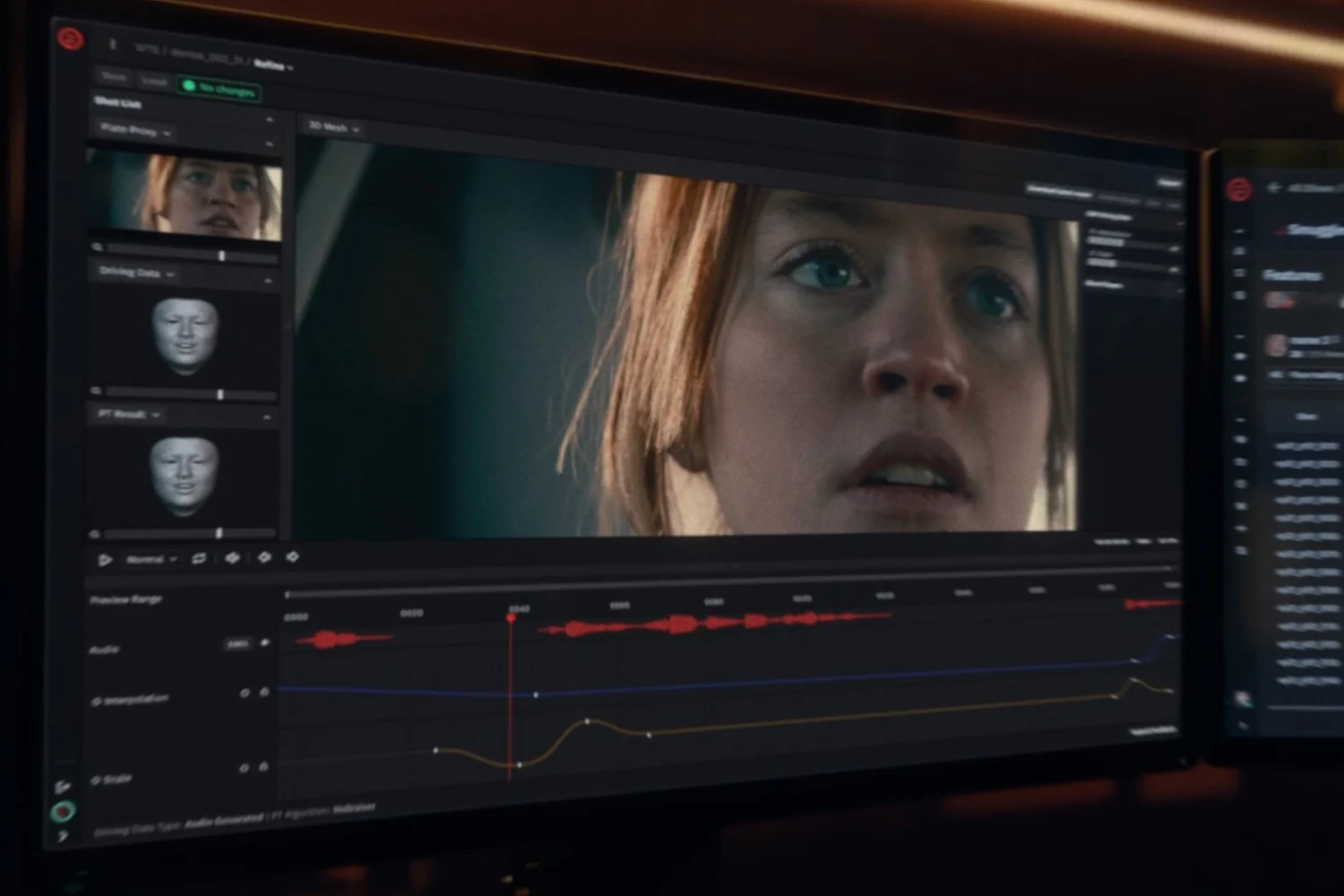Click the Load button

pos(152,81)
